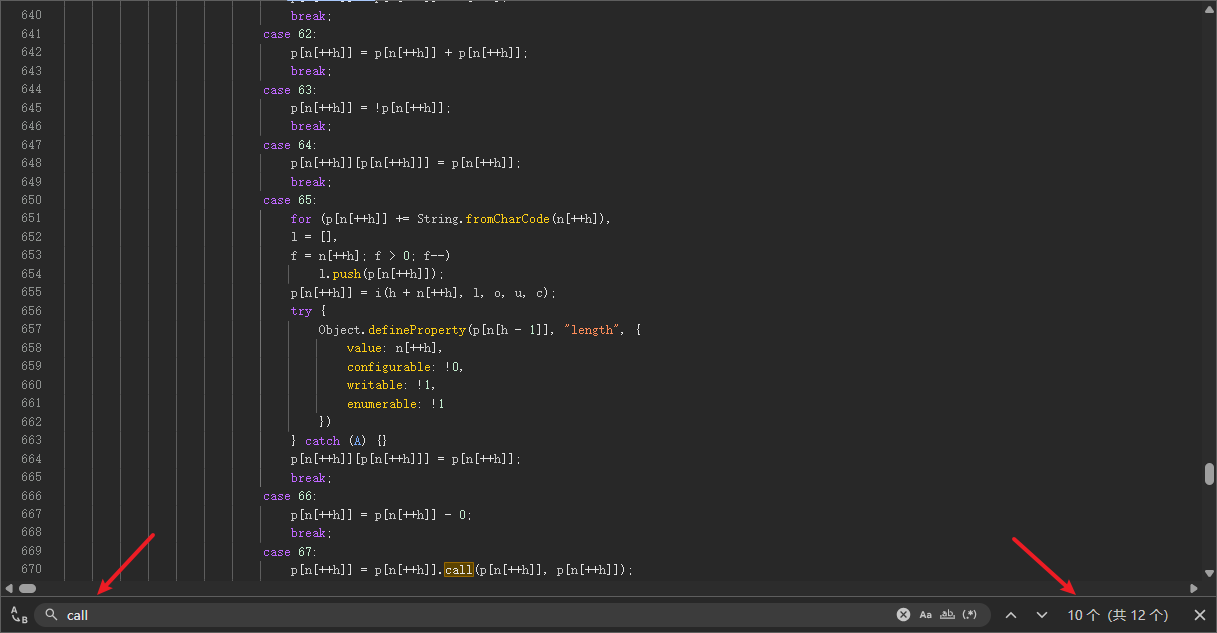Toggle the Aa match-case option
The image size is (1217, 633).
[x=926, y=615]
